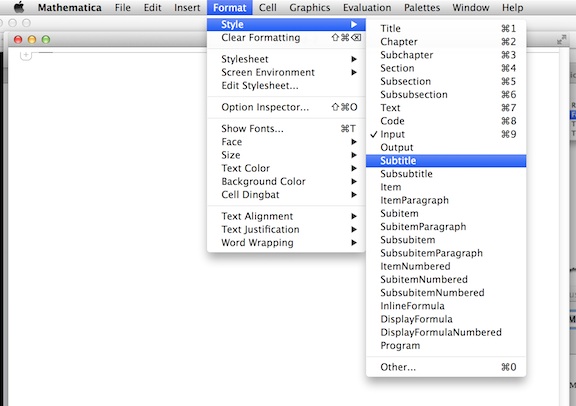The height and width of the screenshot is (406, 576).
Task: Apply the Item style
Action: 446,187
